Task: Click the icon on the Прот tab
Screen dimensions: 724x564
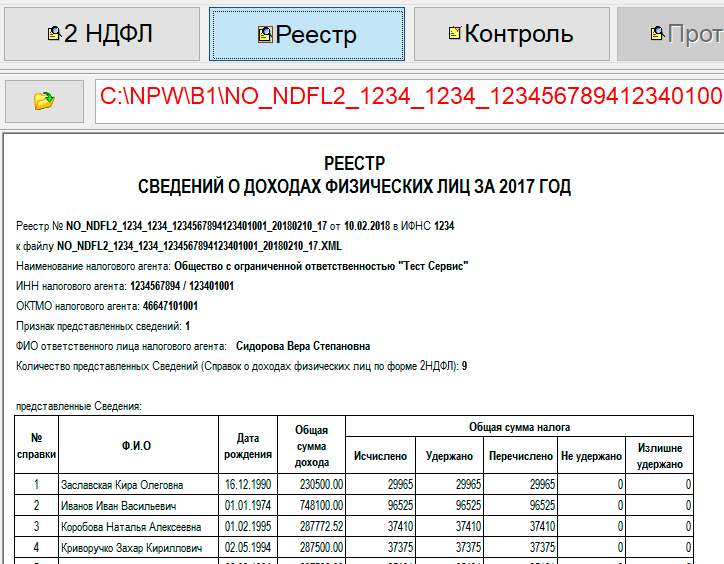Action: [658, 33]
